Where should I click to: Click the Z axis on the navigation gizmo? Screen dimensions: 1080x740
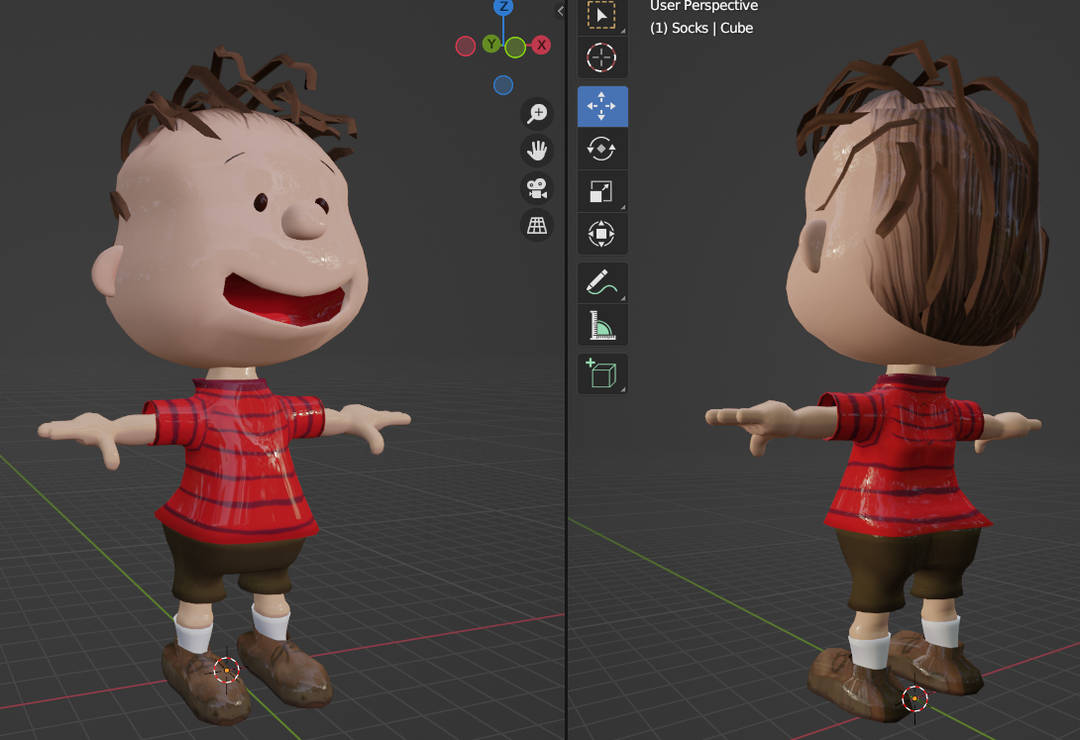[x=503, y=8]
